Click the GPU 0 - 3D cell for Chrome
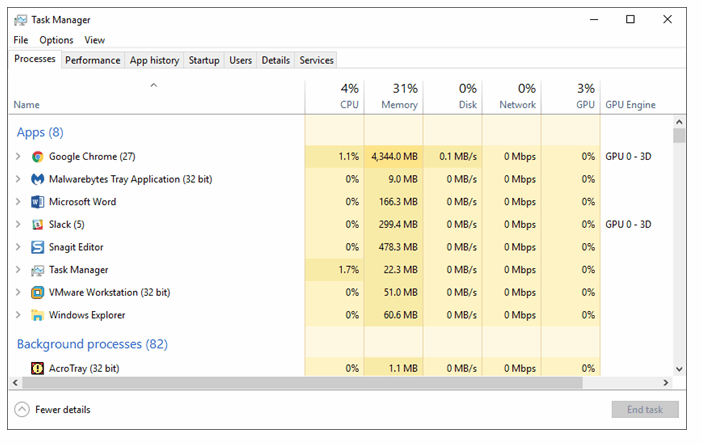The height and width of the screenshot is (445, 702). click(x=628, y=157)
